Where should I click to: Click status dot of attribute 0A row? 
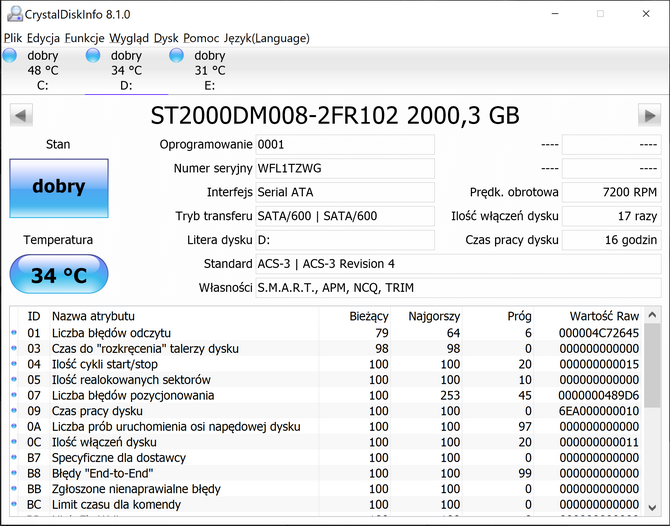14,426
